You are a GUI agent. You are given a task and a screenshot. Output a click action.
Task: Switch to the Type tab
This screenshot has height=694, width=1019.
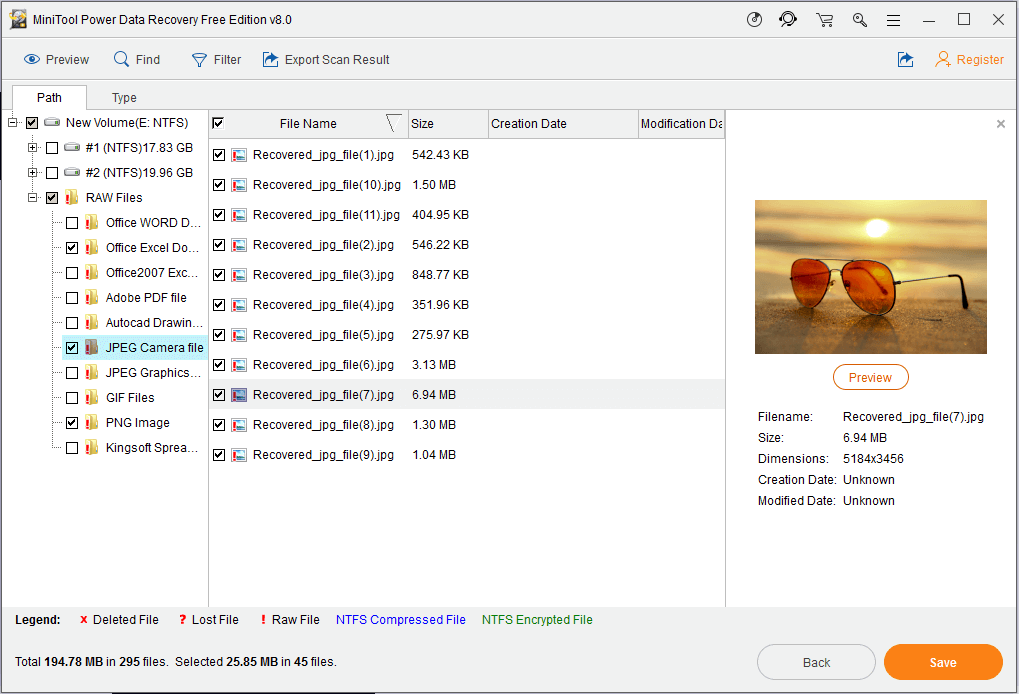coord(124,97)
